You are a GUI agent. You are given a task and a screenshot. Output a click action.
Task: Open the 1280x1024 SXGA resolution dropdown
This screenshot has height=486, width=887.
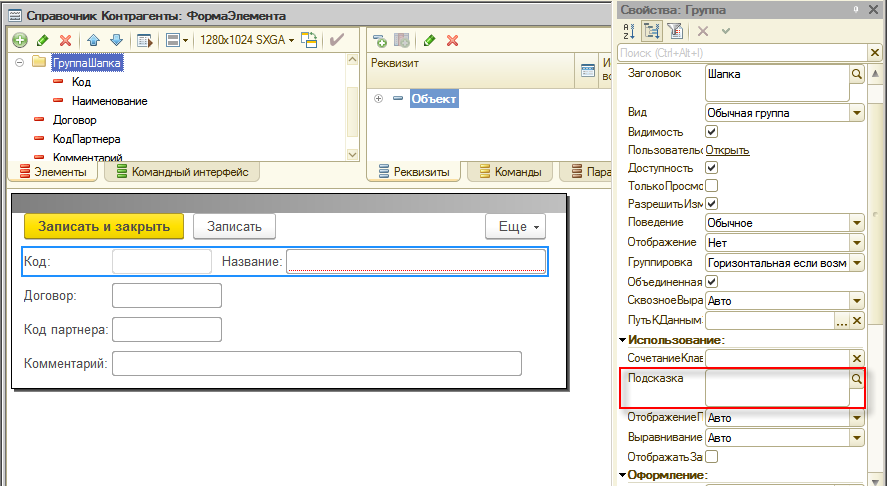247,40
